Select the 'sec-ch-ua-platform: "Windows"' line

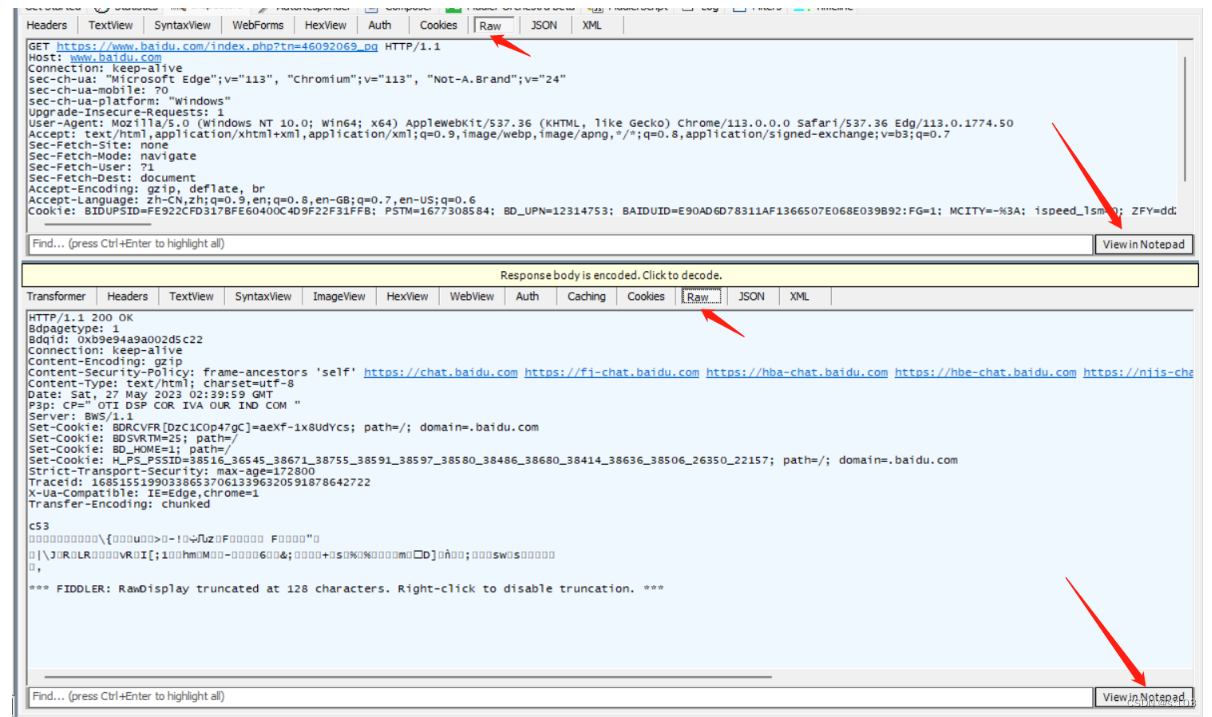point(129,102)
